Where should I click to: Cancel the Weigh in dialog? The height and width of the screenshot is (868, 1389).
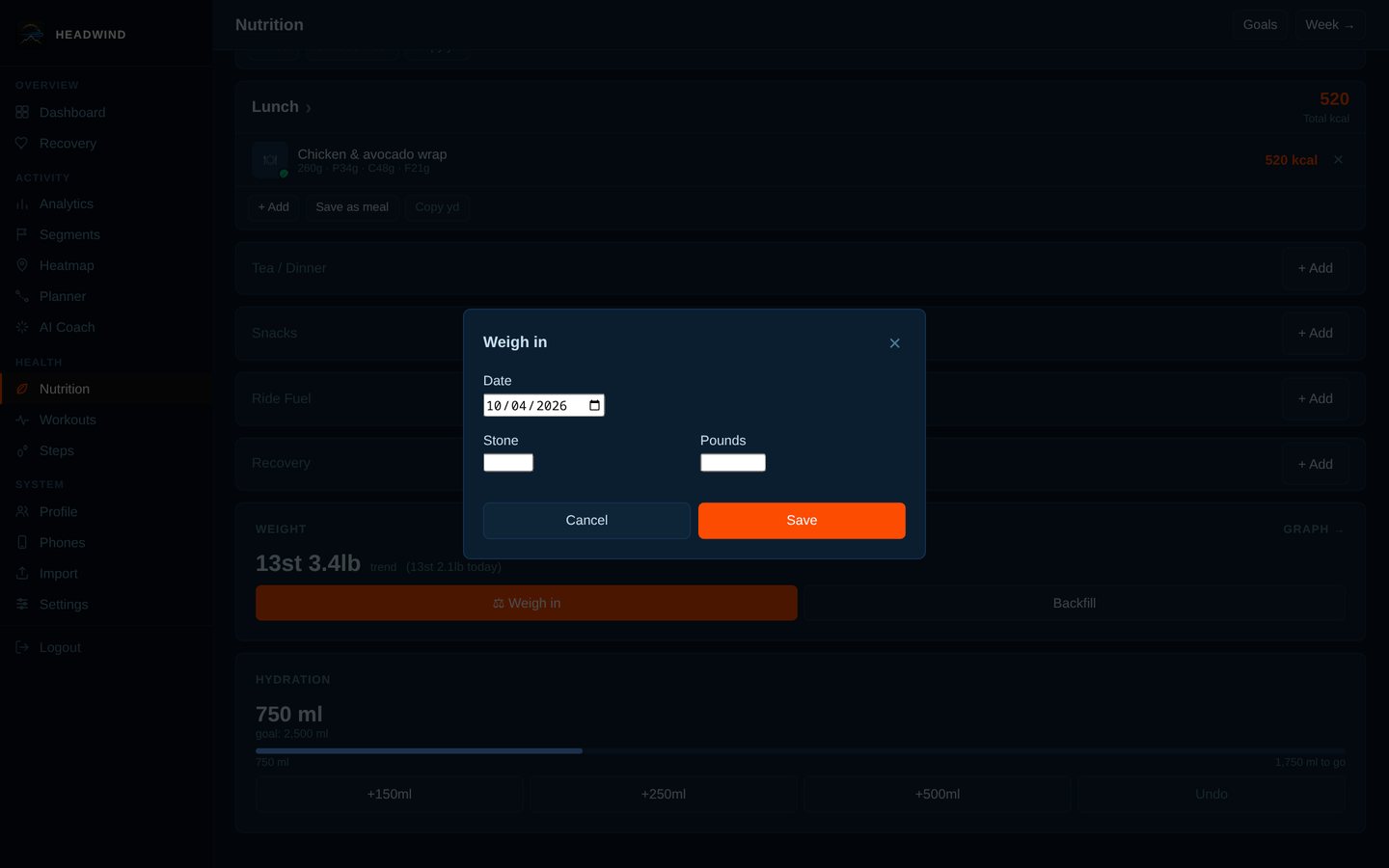pos(586,521)
